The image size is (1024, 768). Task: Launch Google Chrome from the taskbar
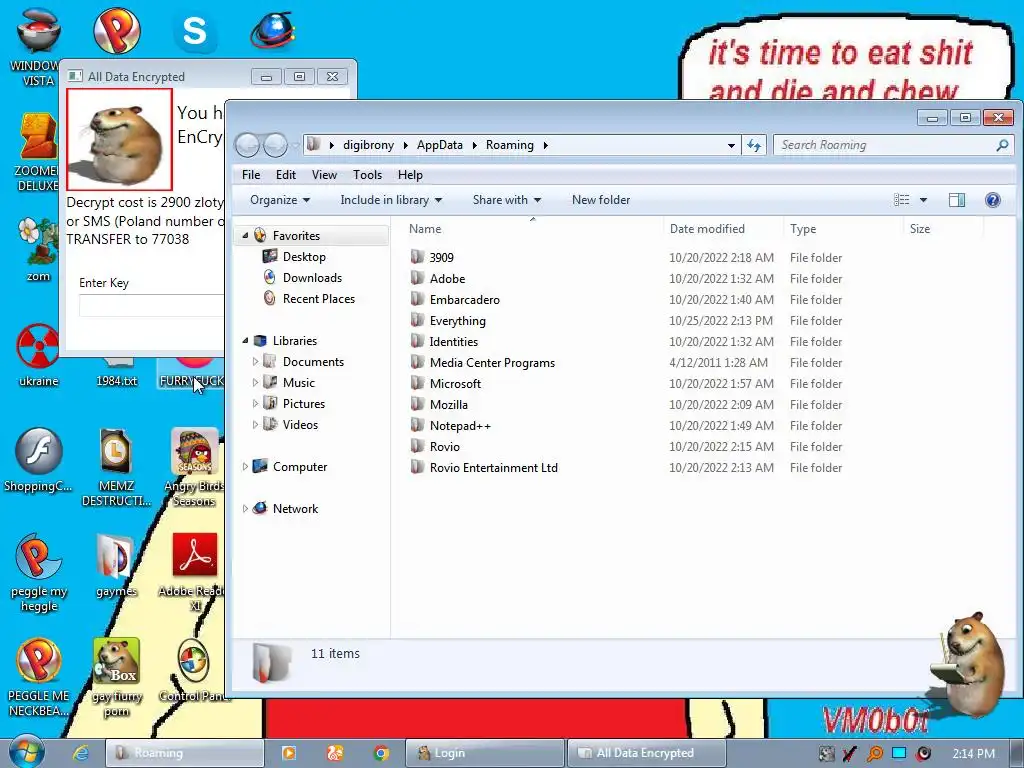pyautogui.click(x=381, y=753)
